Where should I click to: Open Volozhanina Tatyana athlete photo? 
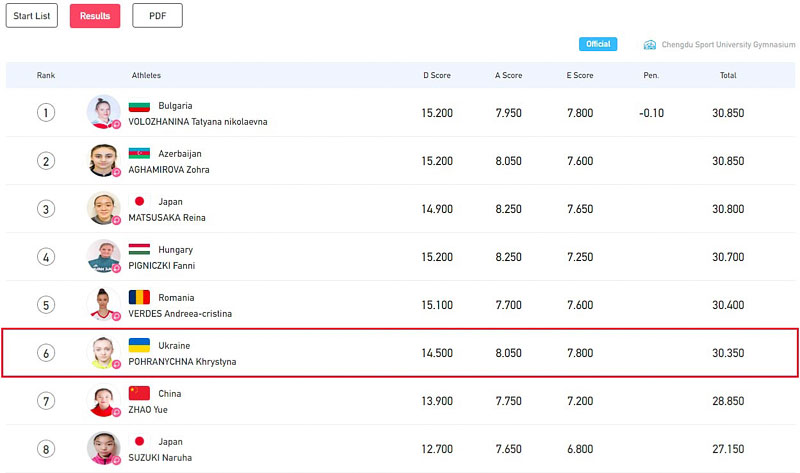point(104,112)
